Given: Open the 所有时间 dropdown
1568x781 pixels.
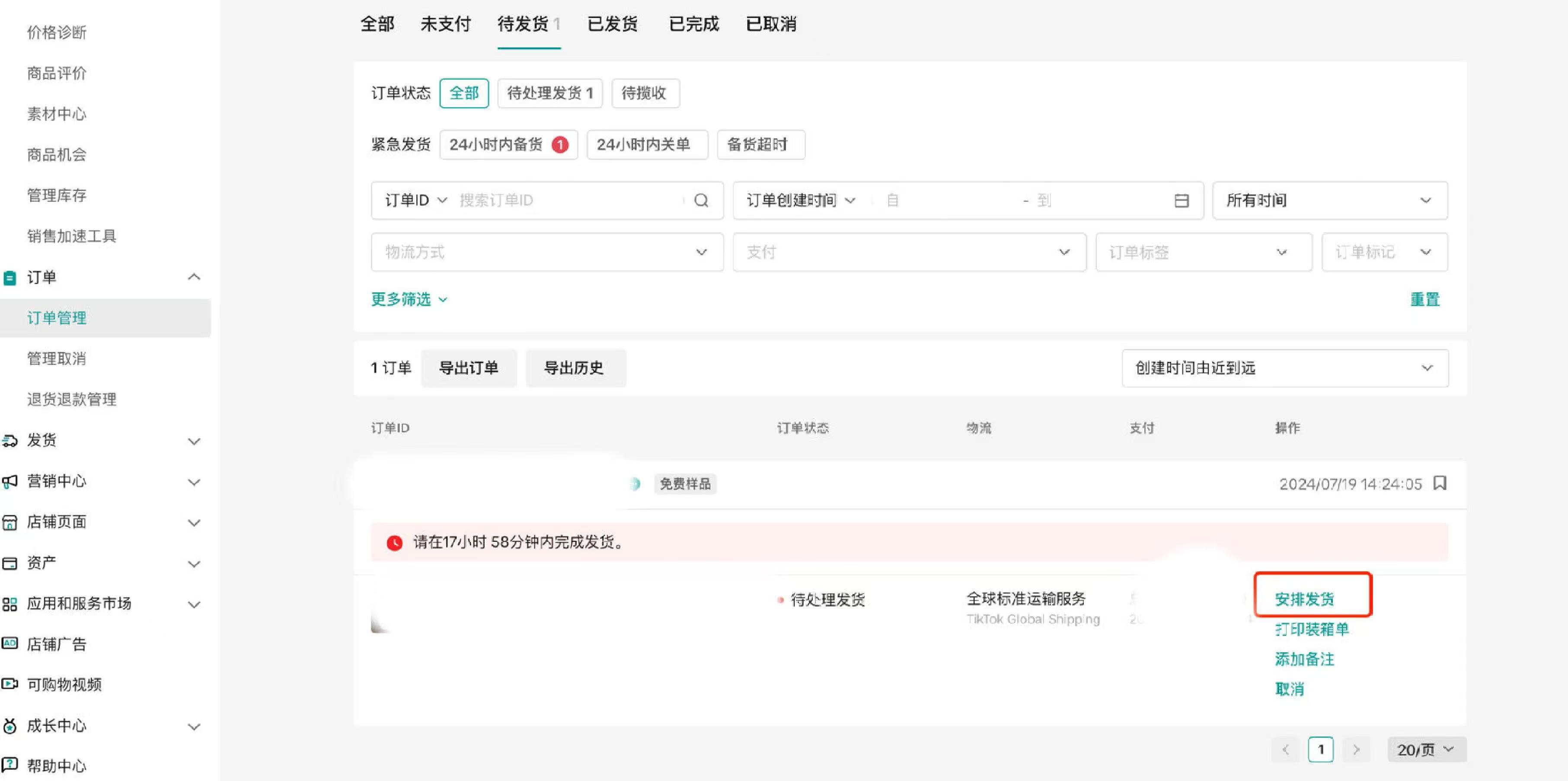Looking at the screenshot, I should [1329, 200].
